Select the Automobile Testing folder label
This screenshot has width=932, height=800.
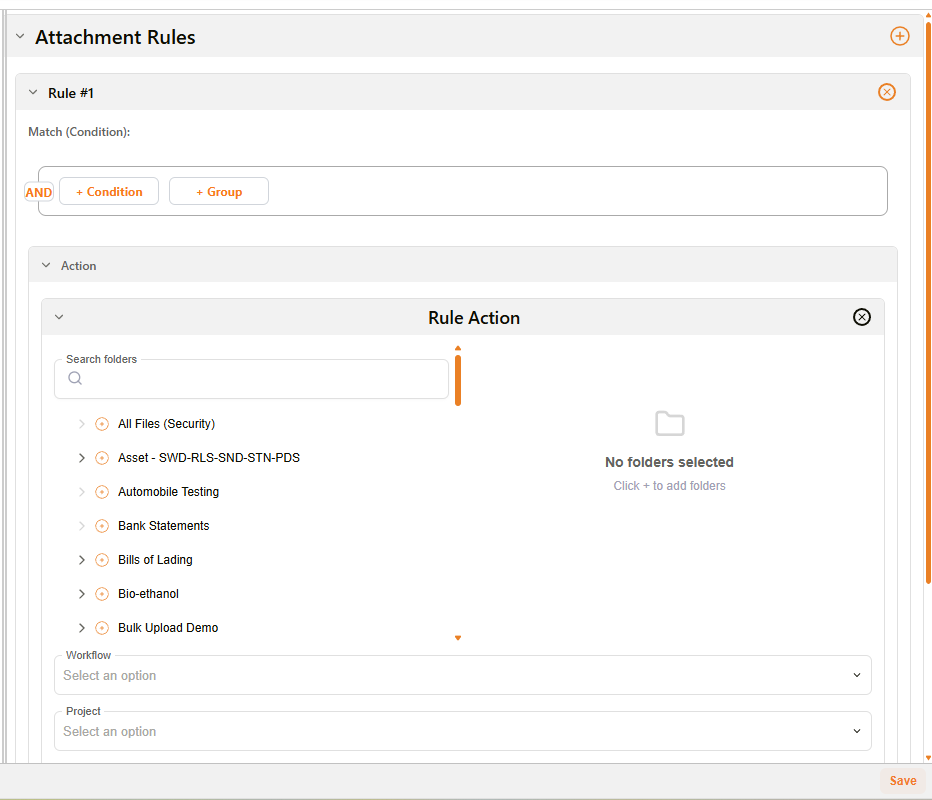[x=168, y=492]
